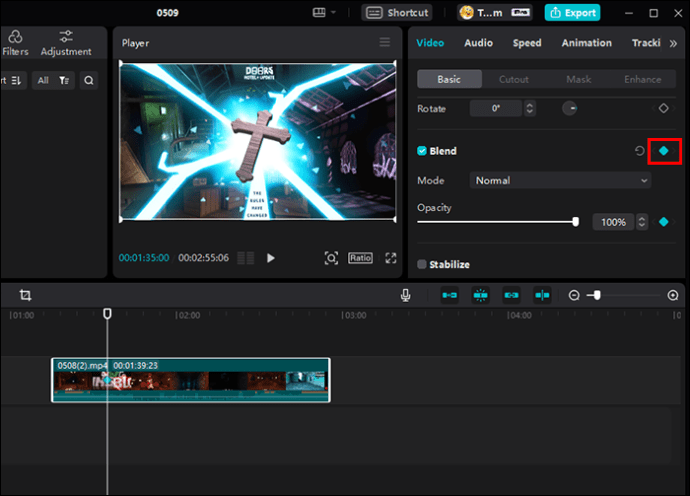Zoom in timeline with plus magnifier
The height and width of the screenshot is (496, 690).
coord(673,295)
